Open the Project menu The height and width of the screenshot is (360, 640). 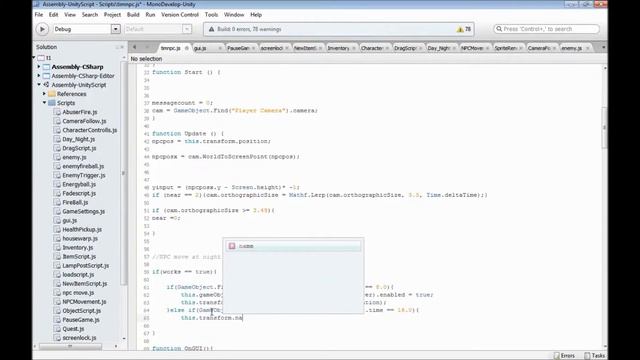click(x=112, y=15)
